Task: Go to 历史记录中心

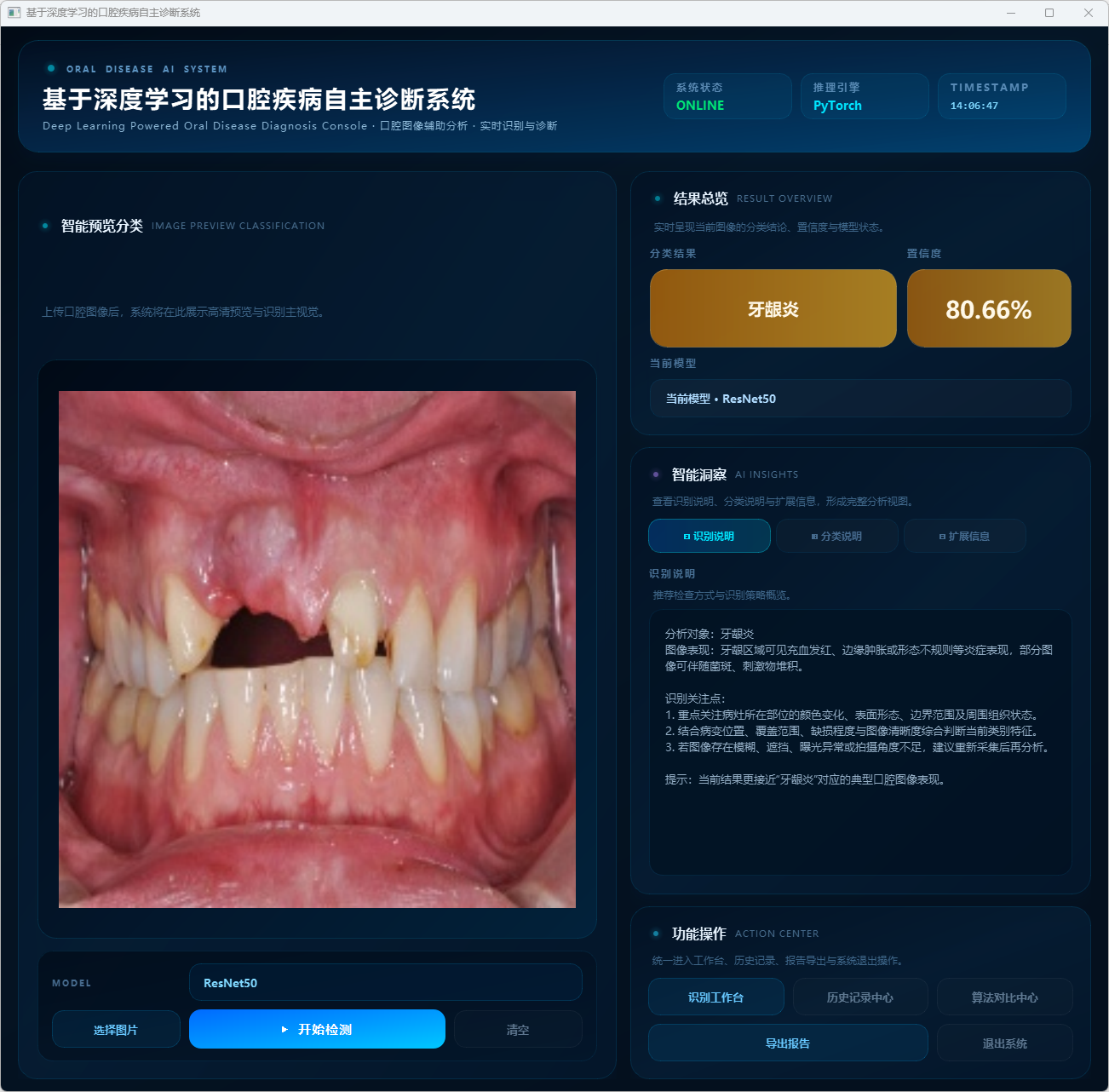Action: pos(859,997)
